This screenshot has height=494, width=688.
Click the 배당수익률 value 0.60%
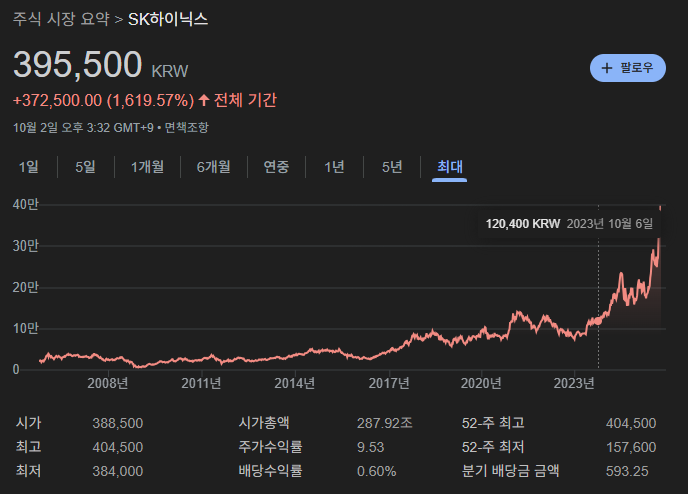[x=376, y=471]
